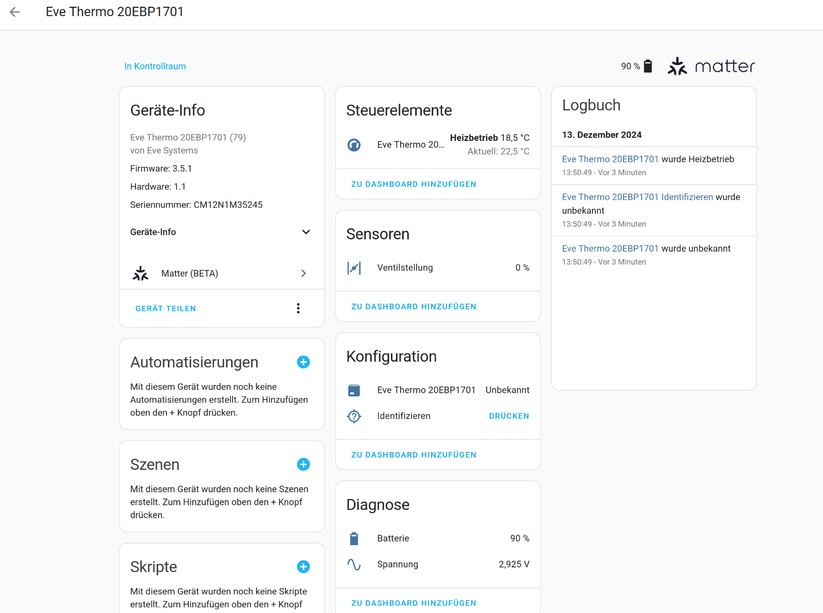This screenshot has width=823, height=613.
Task: Click the Ventilstellung sensor icon
Action: [354, 267]
